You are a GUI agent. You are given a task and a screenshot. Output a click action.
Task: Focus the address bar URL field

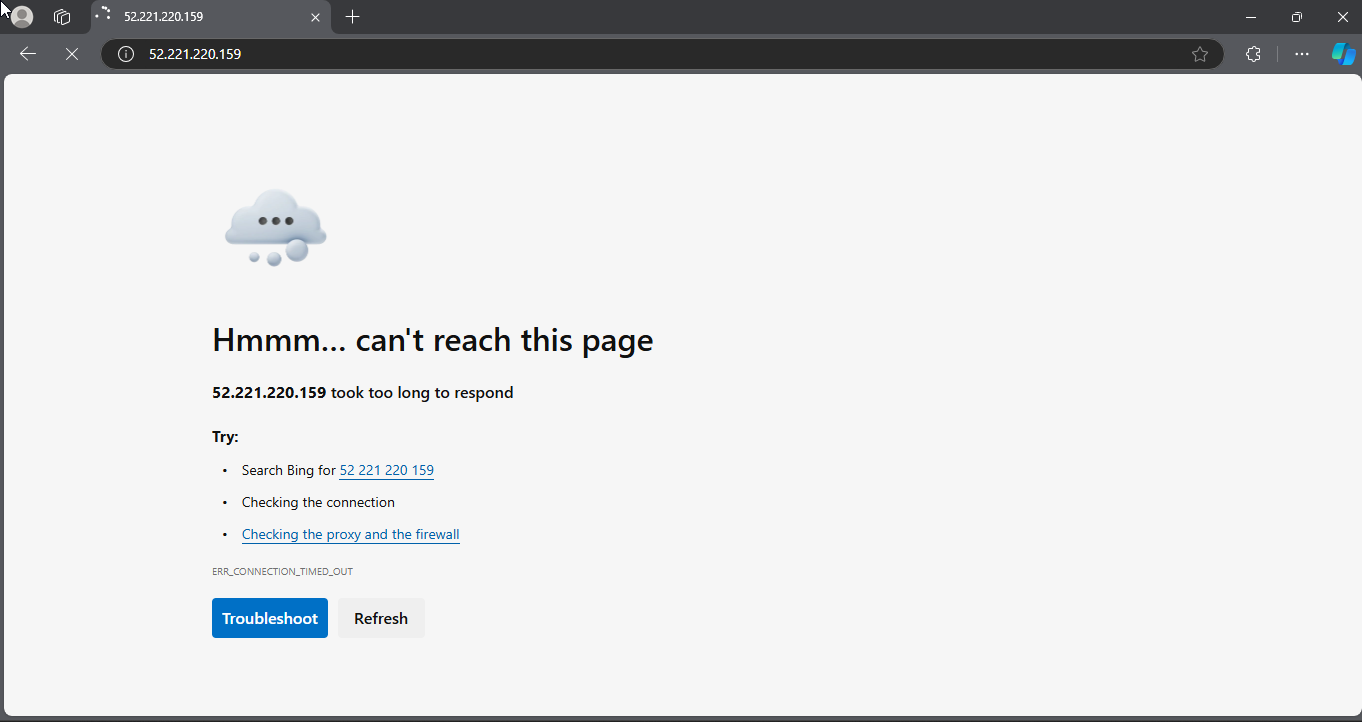coord(600,54)
